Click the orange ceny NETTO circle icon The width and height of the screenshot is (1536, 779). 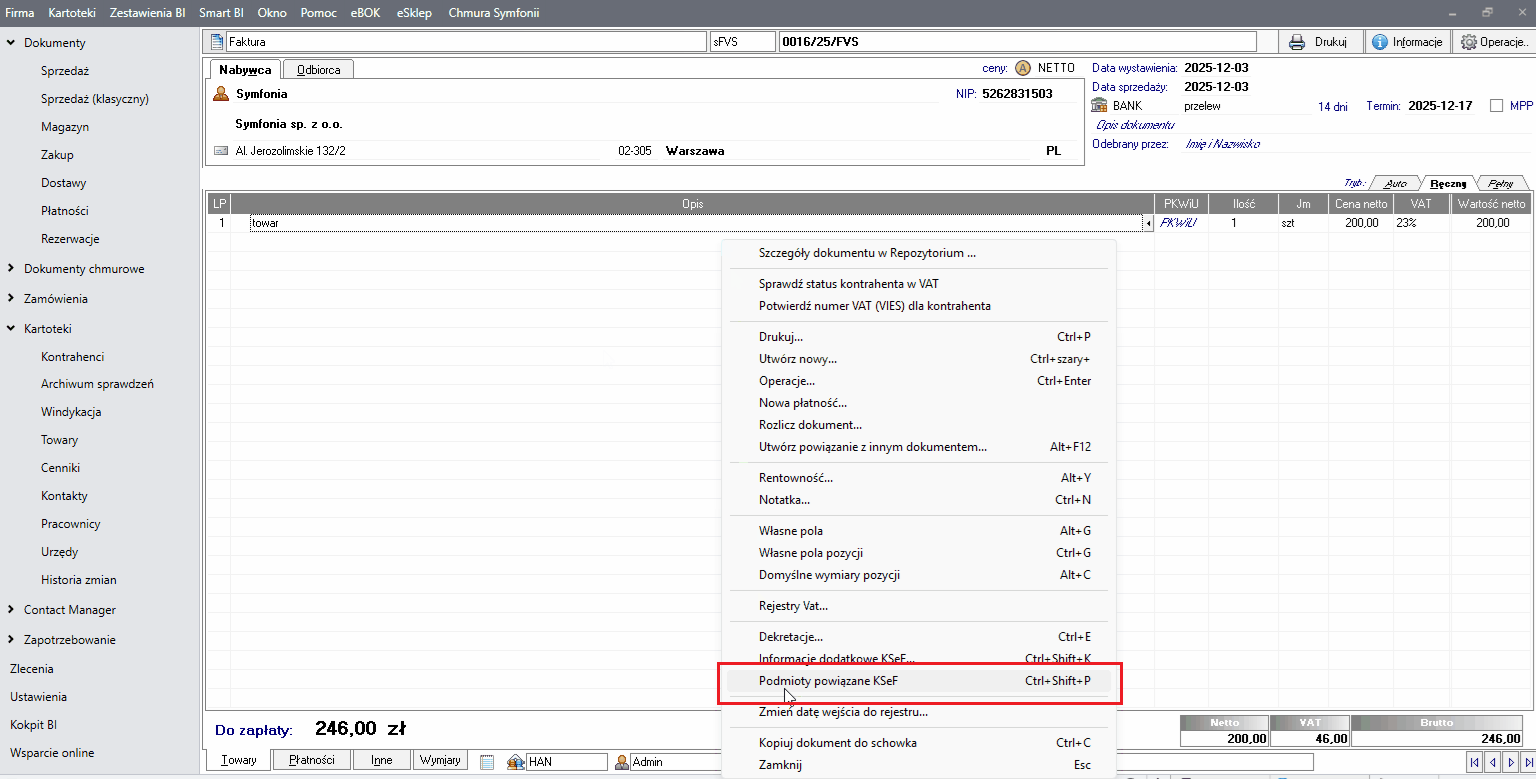1022,68
